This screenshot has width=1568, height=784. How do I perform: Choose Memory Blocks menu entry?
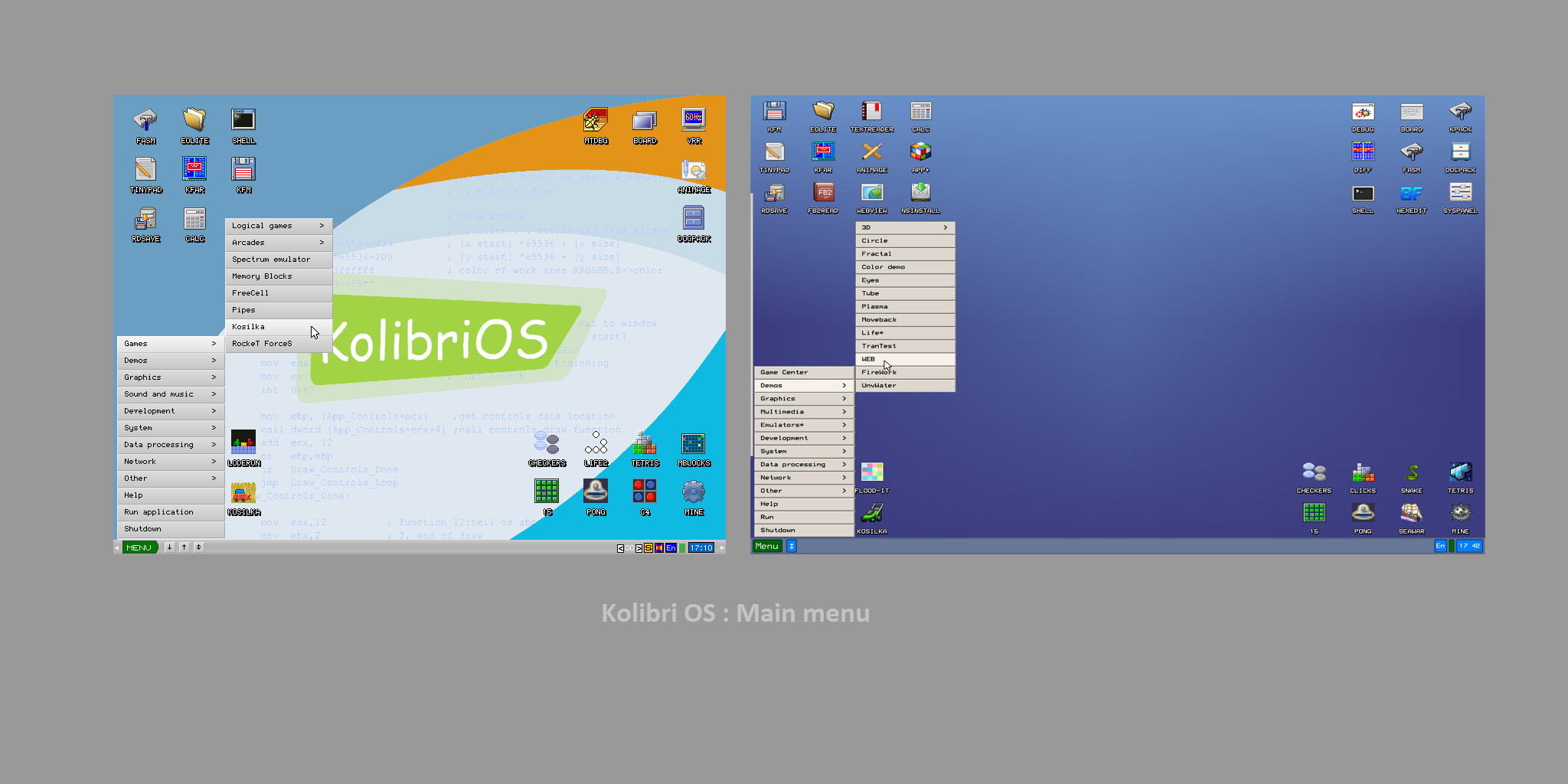(279, 276)
